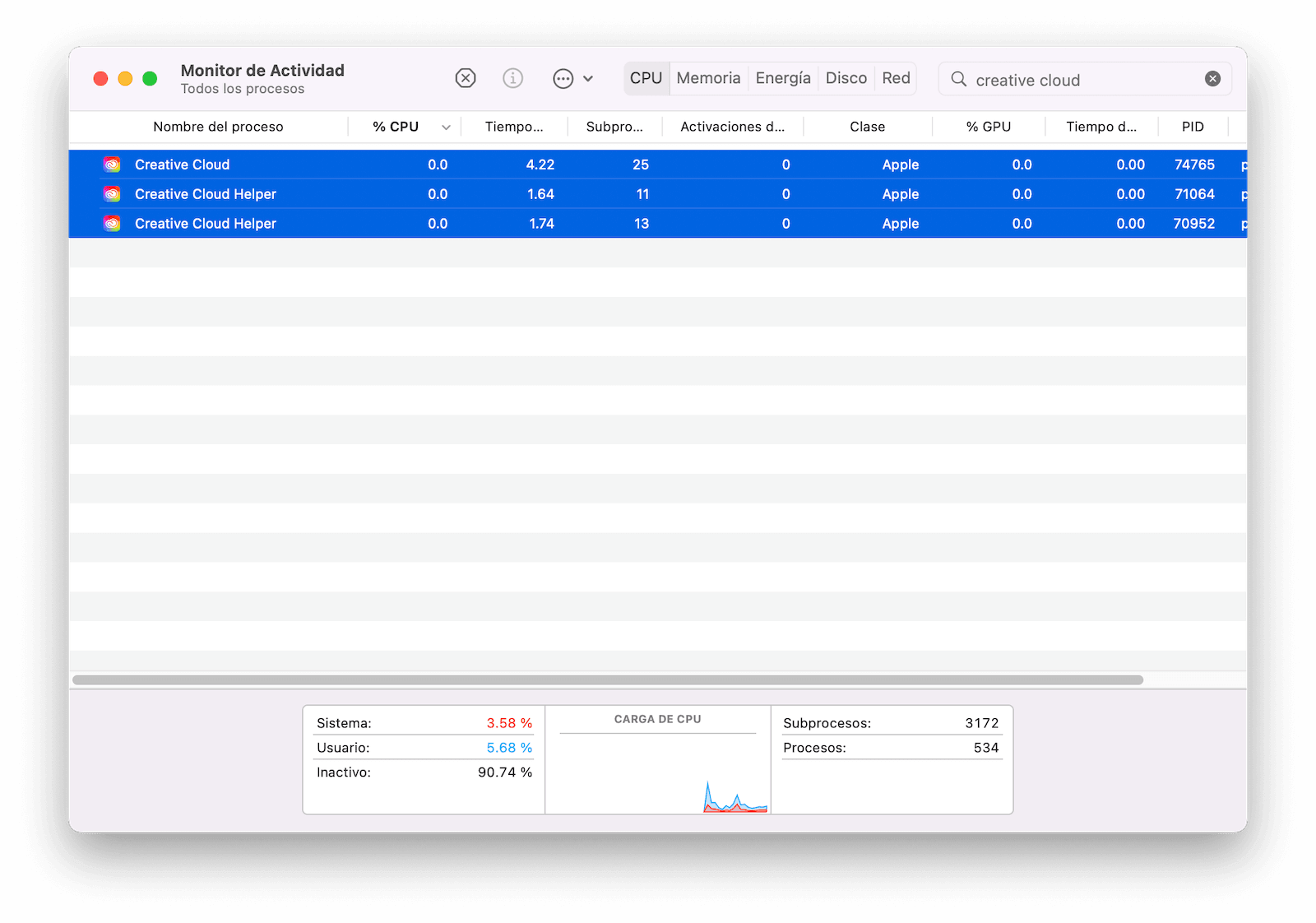This screenshot has width=1316, height=923.
Task: Click Creative Cloud Helper icon with PID 70952
Action: click(x=112, y=224)
